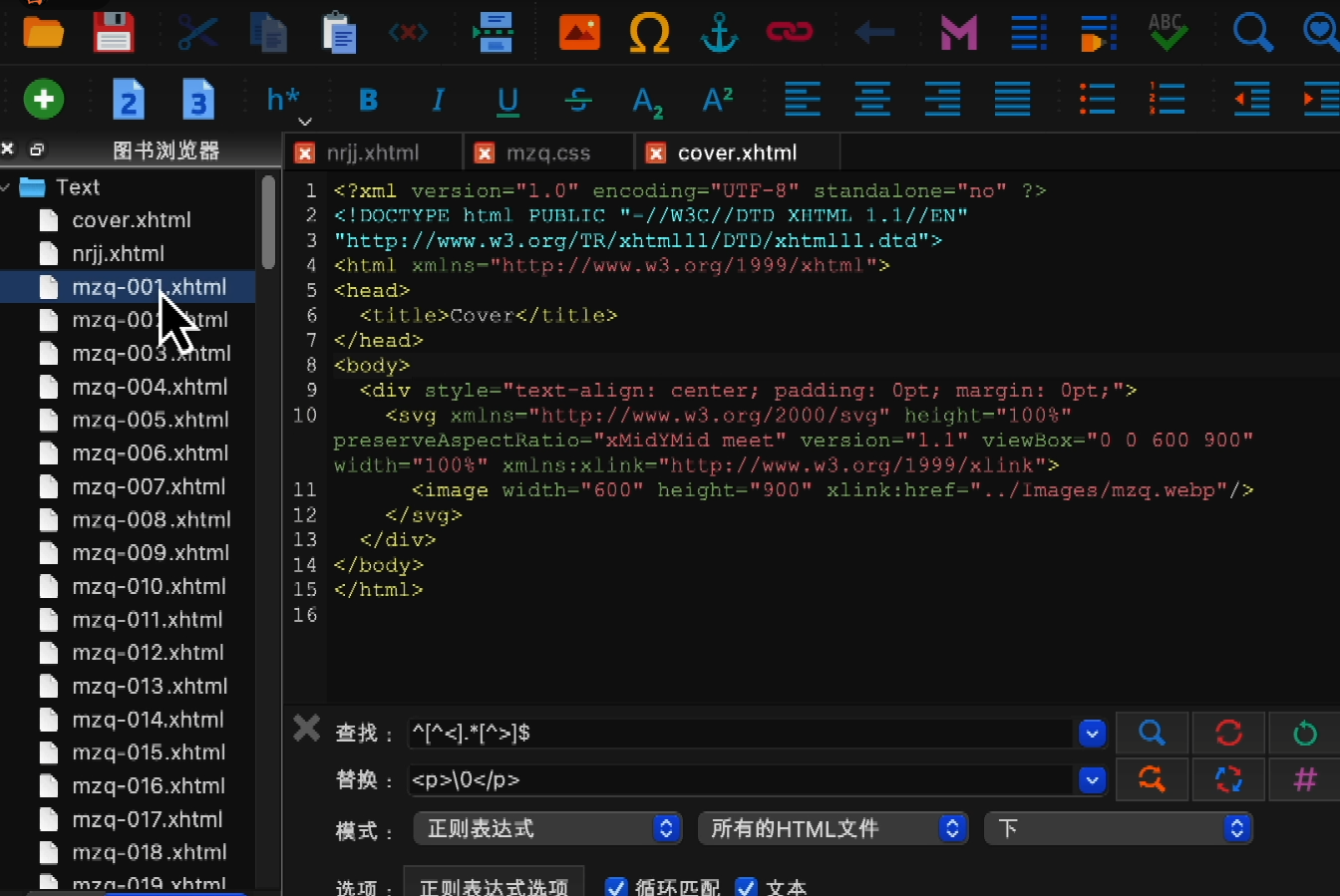1340x896 pixels.
Task: Click the Save floppy disk icon
Action: [x=113, y=32]
